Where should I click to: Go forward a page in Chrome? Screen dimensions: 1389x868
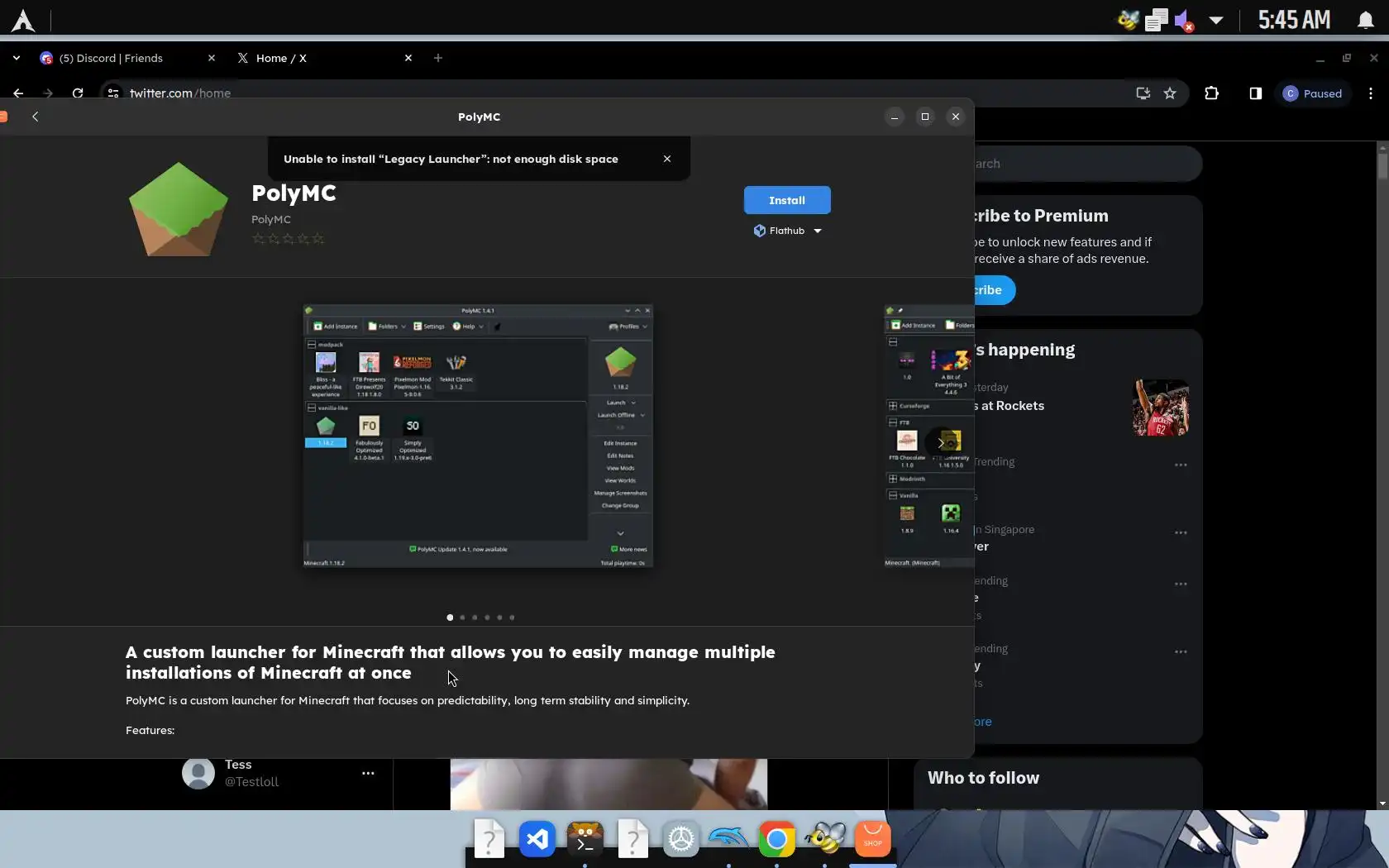point(48,93)
